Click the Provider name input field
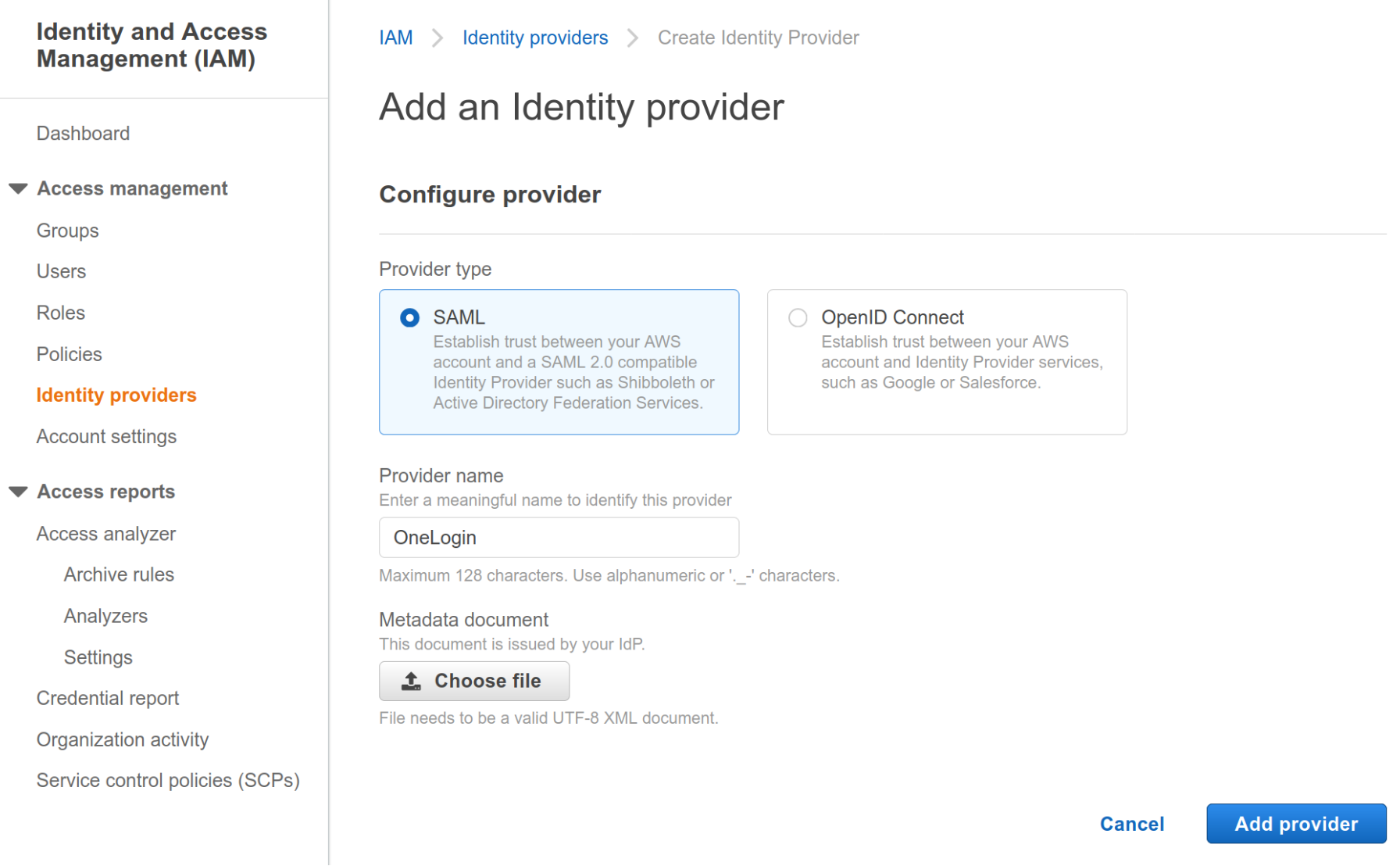This screenshot has height=866, width=1400. 559,538
